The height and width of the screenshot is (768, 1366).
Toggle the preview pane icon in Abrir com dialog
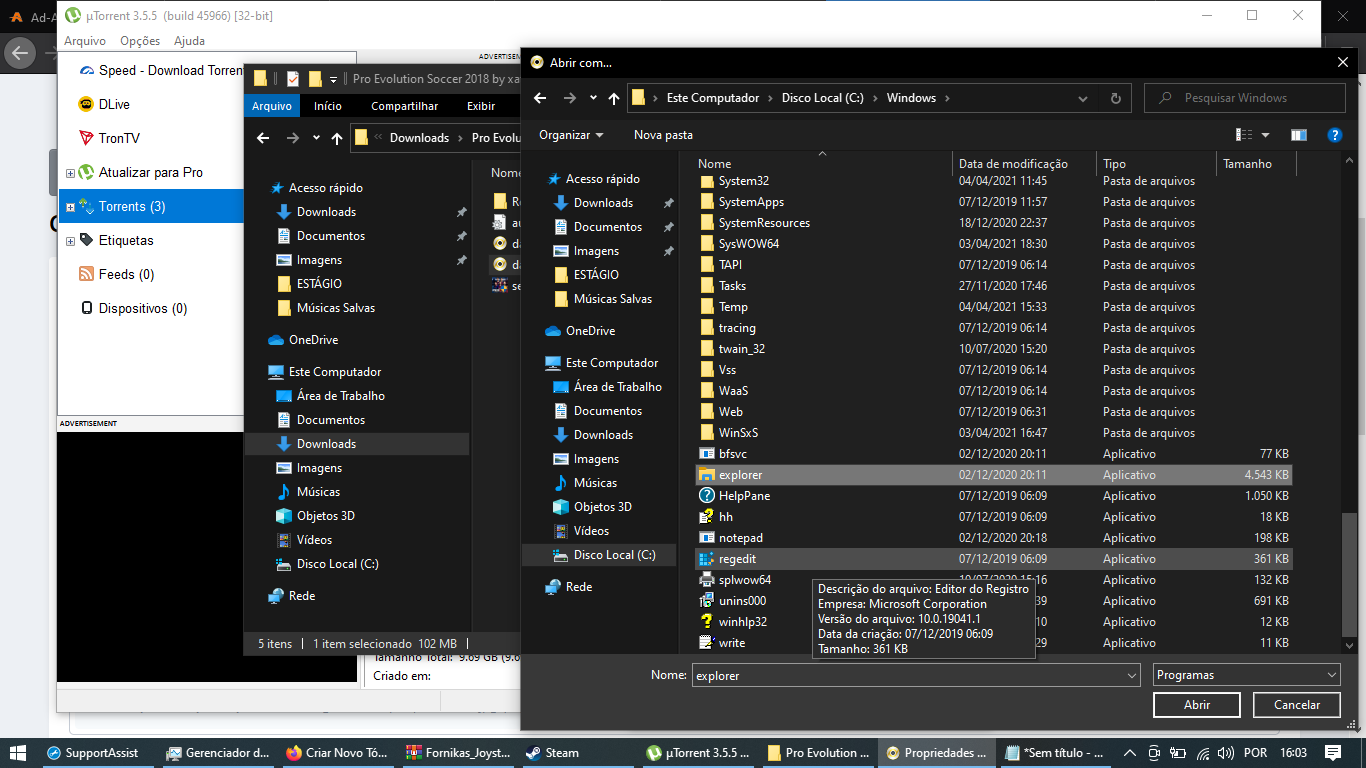point(1299,135)
